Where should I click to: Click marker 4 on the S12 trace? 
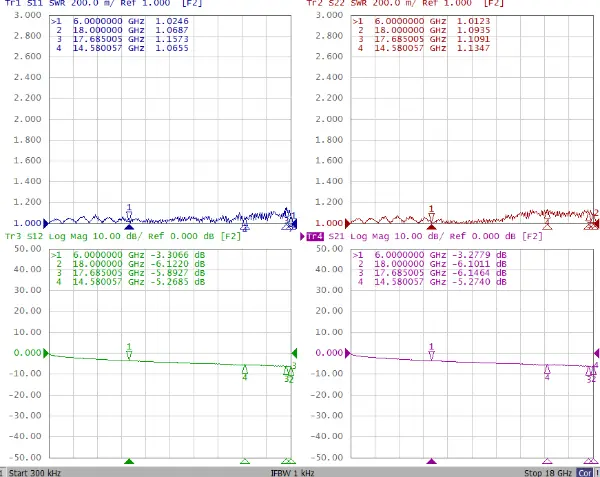(x=245, y=372)
